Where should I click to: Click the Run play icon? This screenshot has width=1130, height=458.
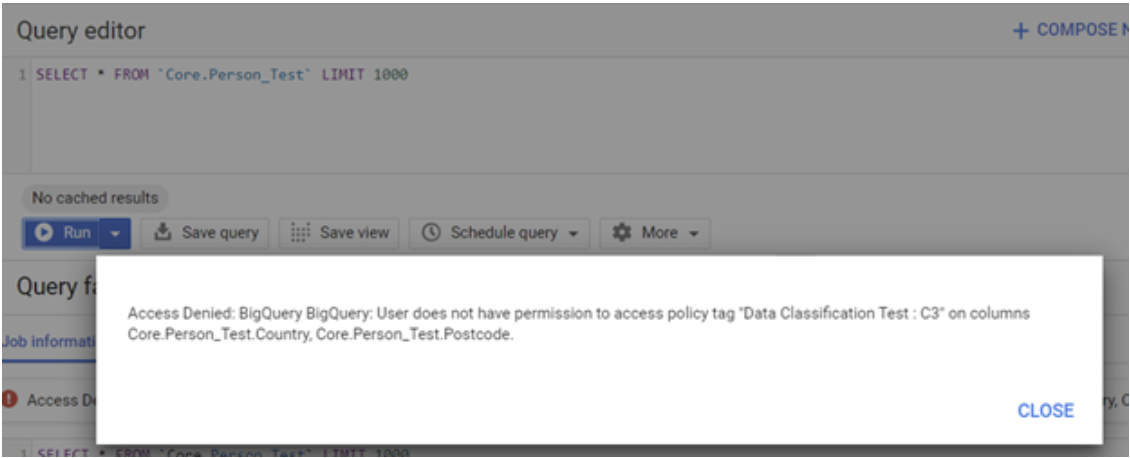44,232
